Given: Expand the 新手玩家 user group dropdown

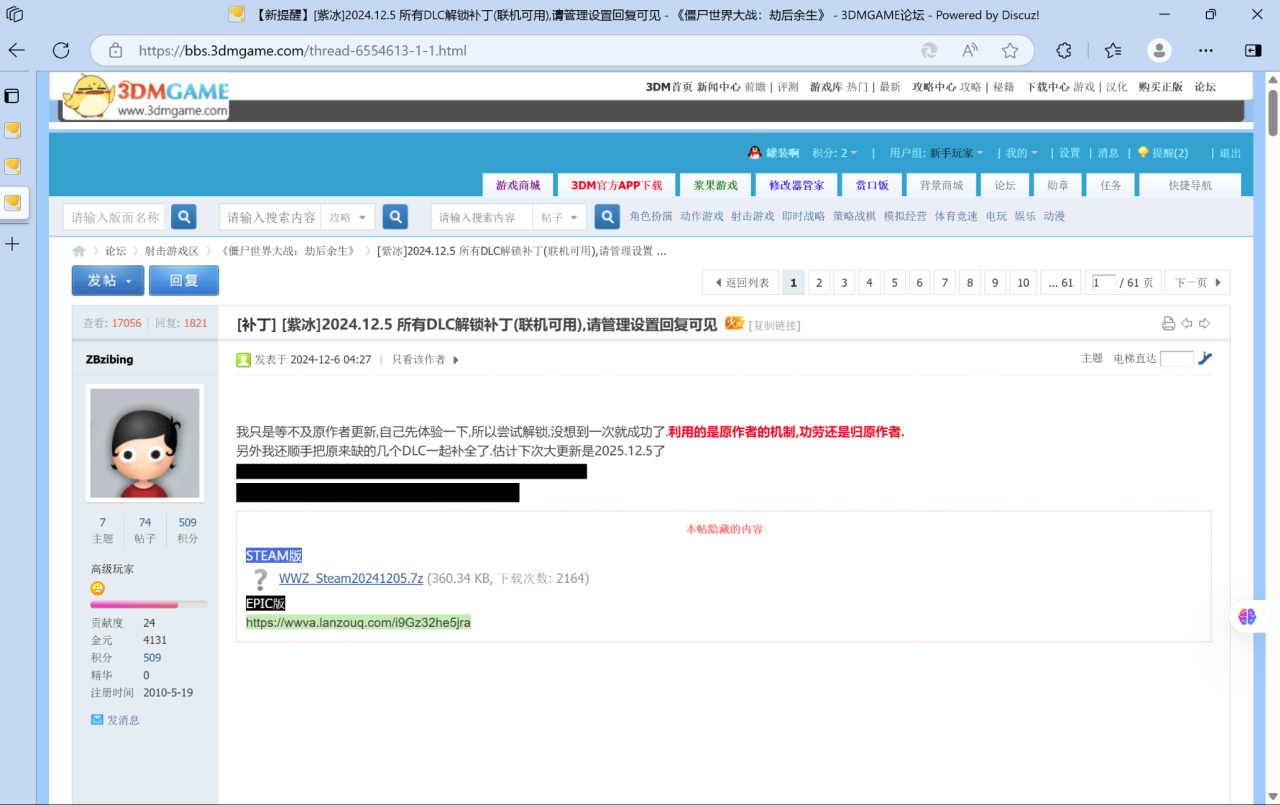Looking at the screenshot, I should pyautogui.click(x=956, y=153).
